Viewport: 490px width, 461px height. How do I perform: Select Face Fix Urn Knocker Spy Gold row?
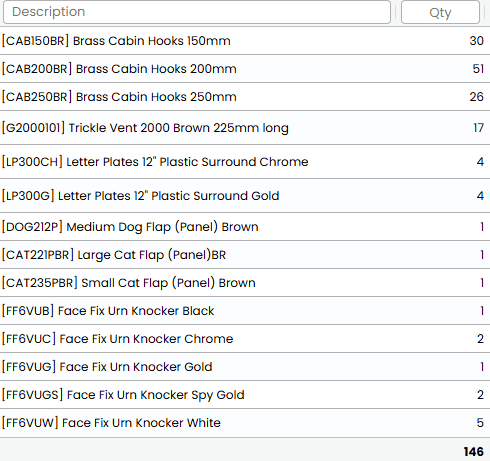tap(245, 395)
